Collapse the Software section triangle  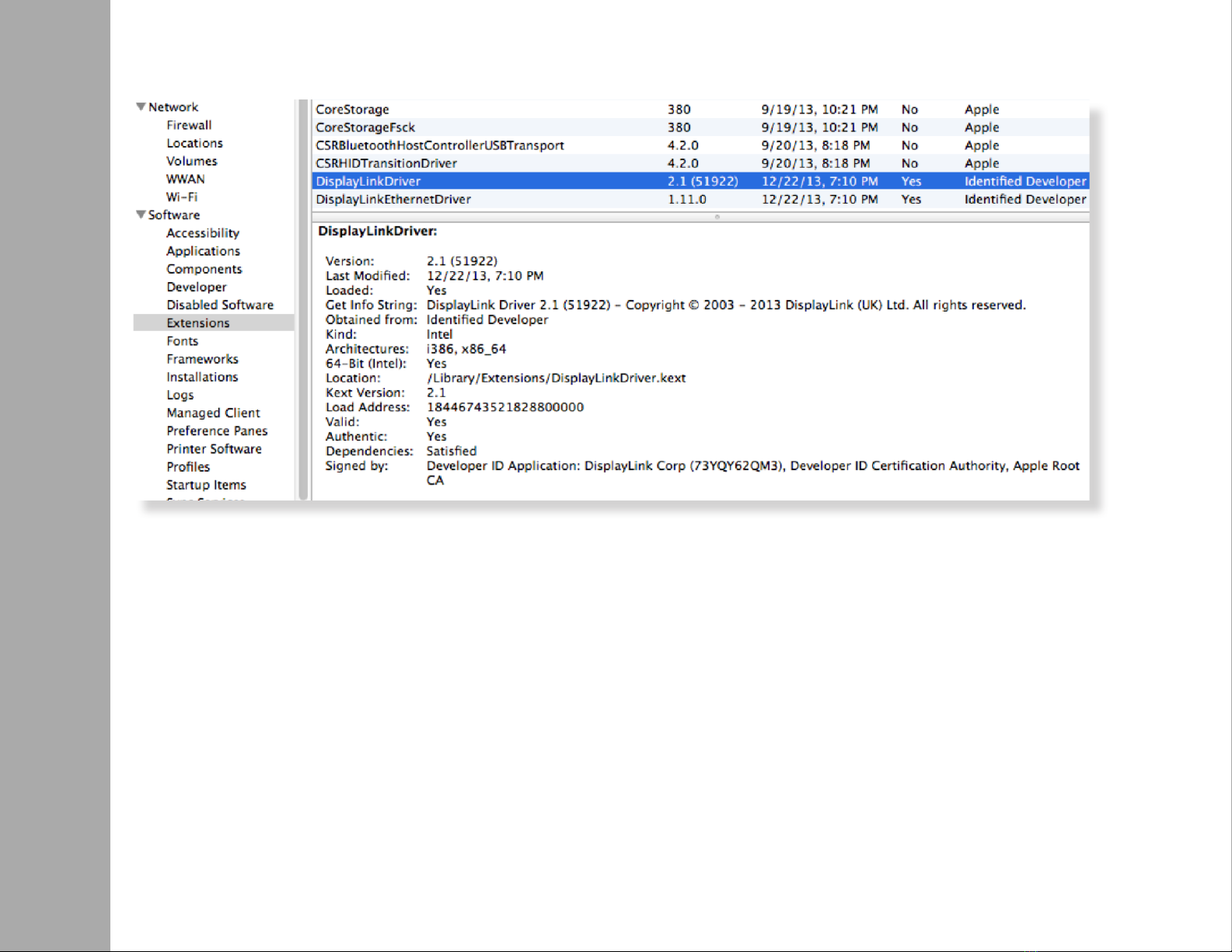tap(141, 214)
